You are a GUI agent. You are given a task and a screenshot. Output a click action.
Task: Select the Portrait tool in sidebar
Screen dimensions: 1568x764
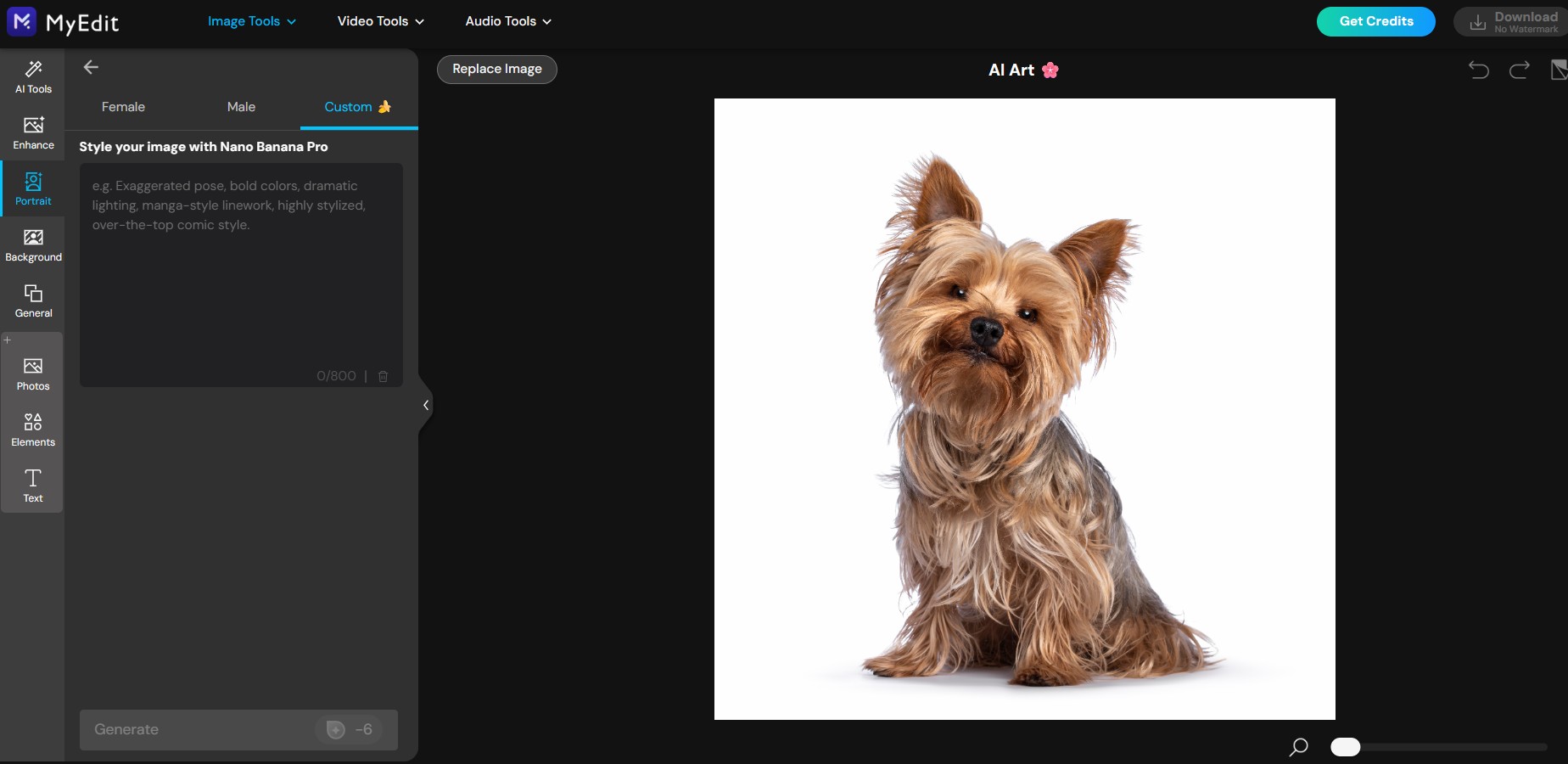(x=33, y=188)
